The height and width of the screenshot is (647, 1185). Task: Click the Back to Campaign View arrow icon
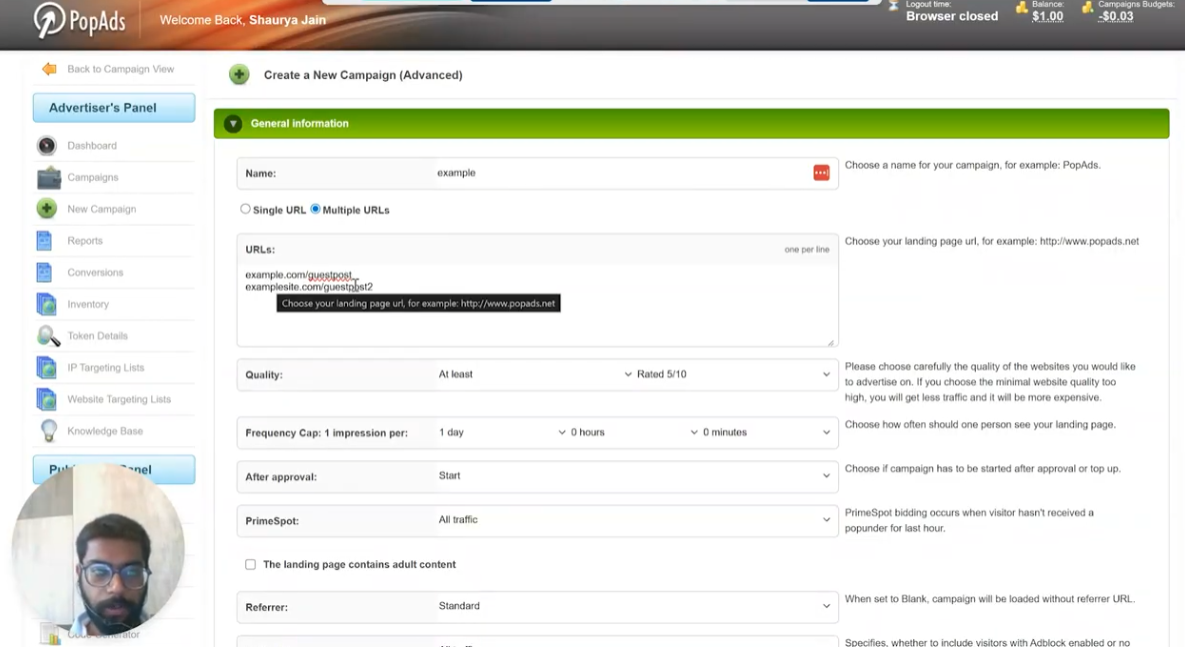point(49,69)
